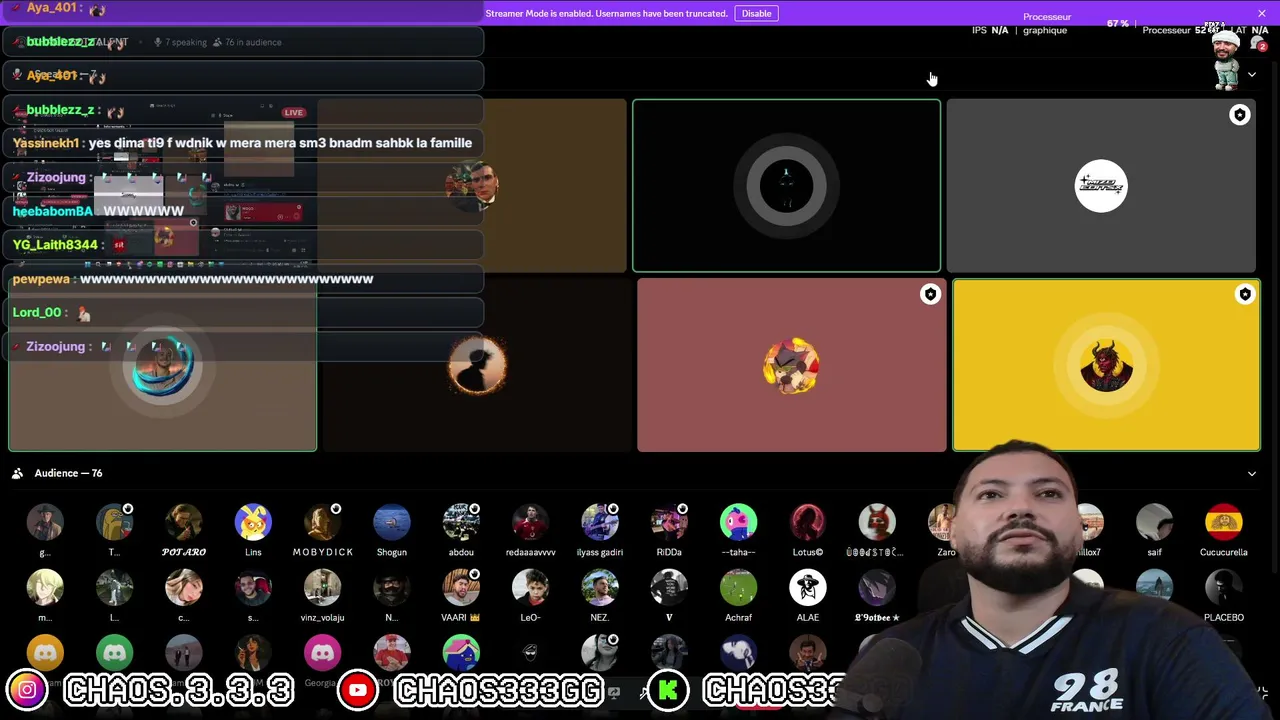Open Lotus©'s red avatar

click(x=807, y=522)
